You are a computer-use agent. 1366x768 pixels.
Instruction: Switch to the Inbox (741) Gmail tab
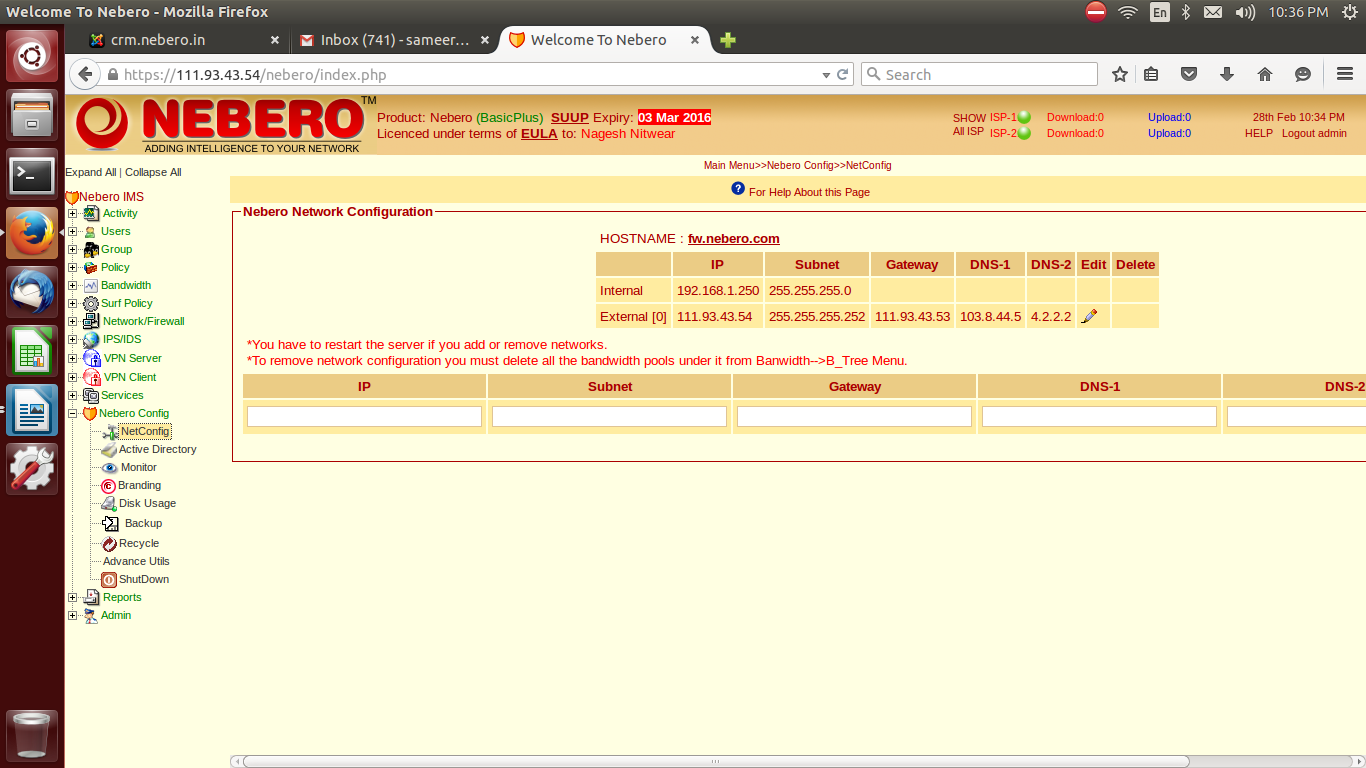point(395,40)
